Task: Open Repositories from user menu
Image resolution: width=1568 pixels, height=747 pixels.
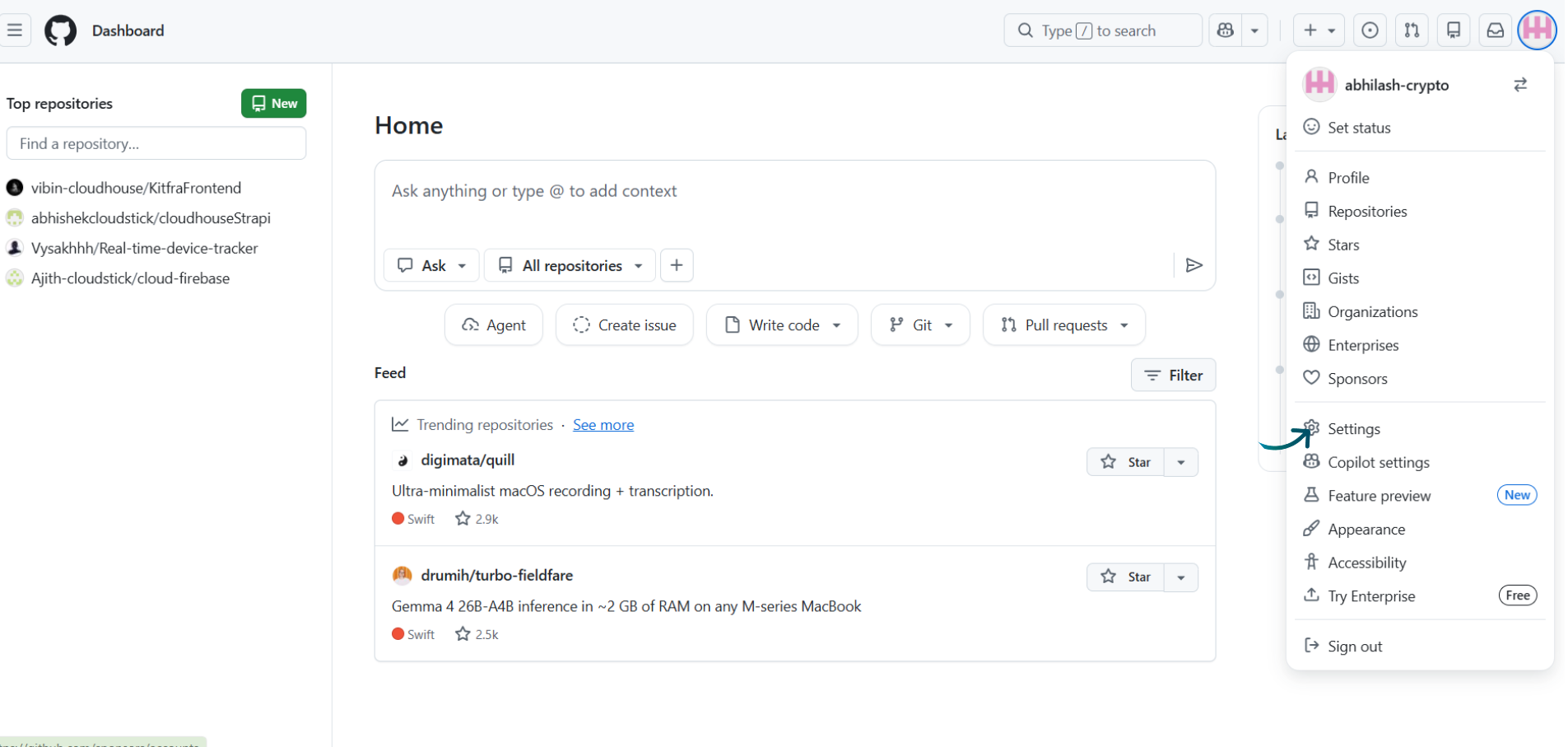Action: (1420, 212)
